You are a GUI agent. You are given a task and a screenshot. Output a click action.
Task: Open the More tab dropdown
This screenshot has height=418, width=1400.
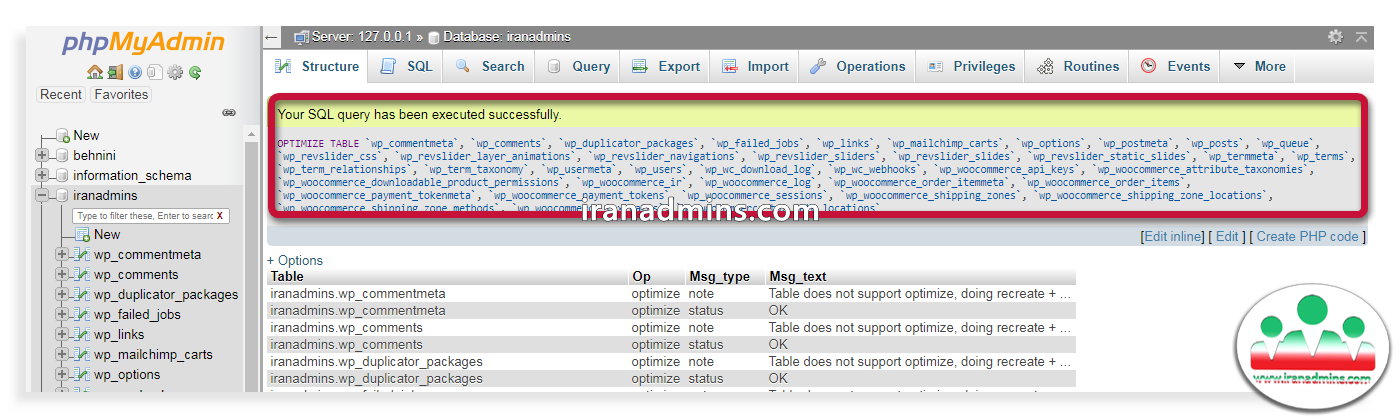pyautogui.click(x=1258, y=67)
